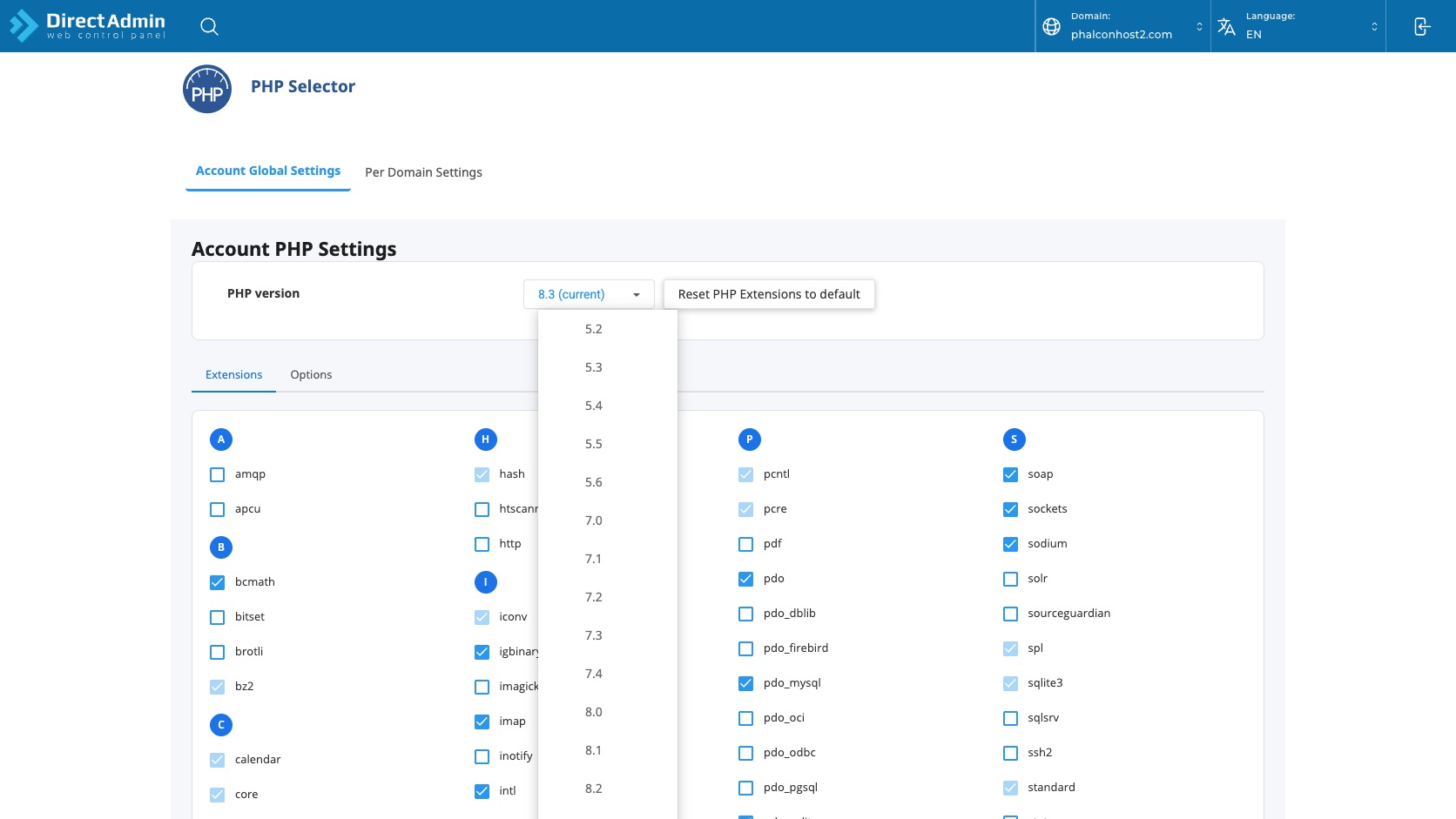Uncheck the bcmath extension
The height and width of the screenshot is (819, 1456).
coord(218,582)
